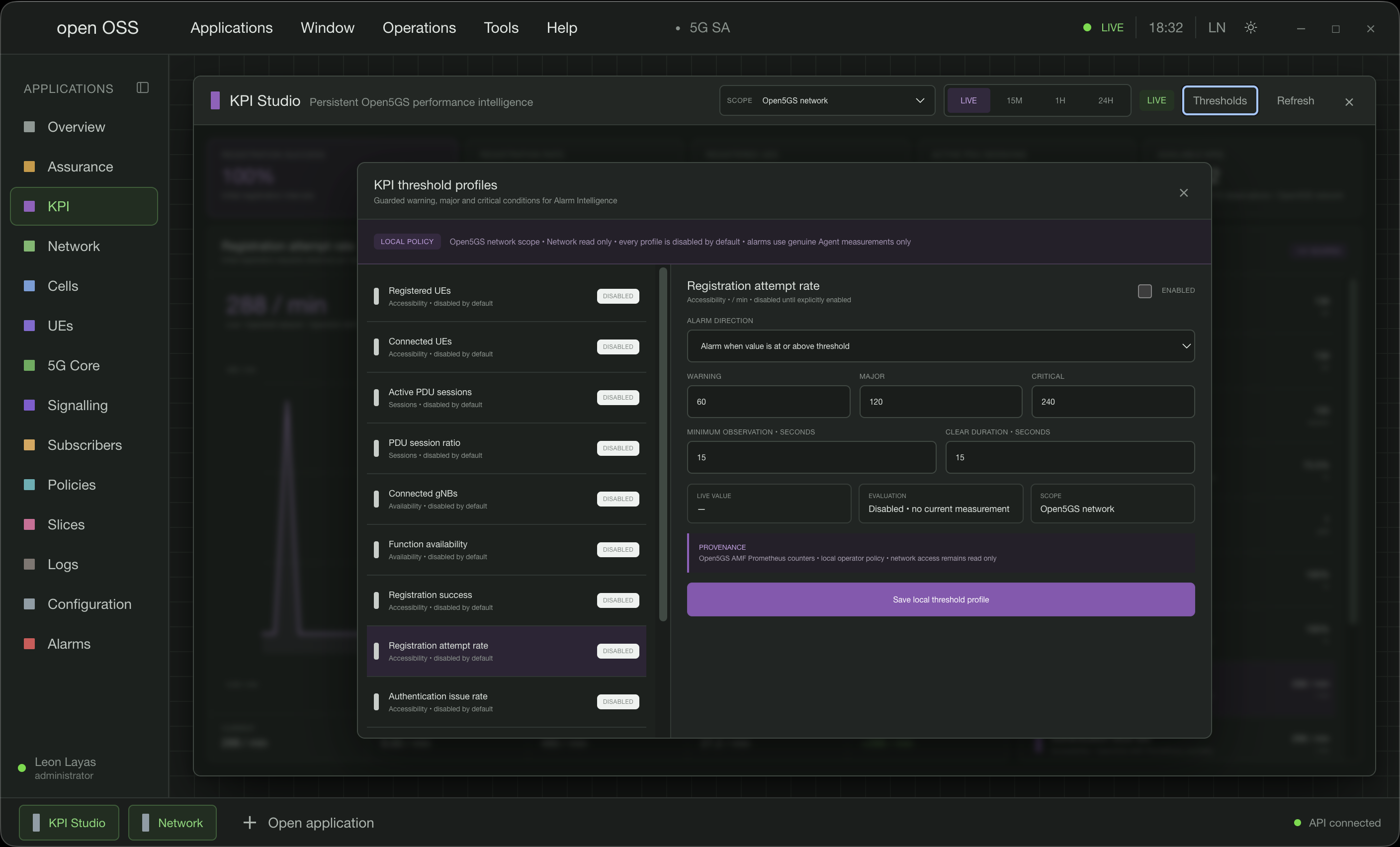The height and width of the screenshot is (847, 1400).
Task: Select the Active PDU sessions profile
Action: pos(506,398)
